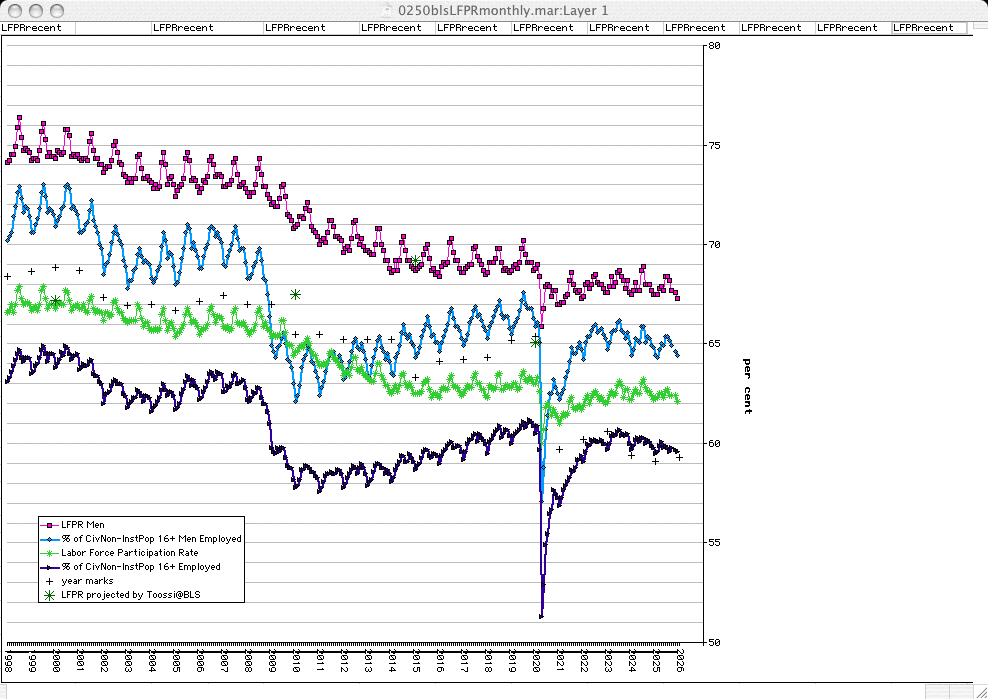This screenshot has height=699, width=988.
Task: Click the 'year marks' legend label
Action: pyautogui.click(x=87, y=580)
